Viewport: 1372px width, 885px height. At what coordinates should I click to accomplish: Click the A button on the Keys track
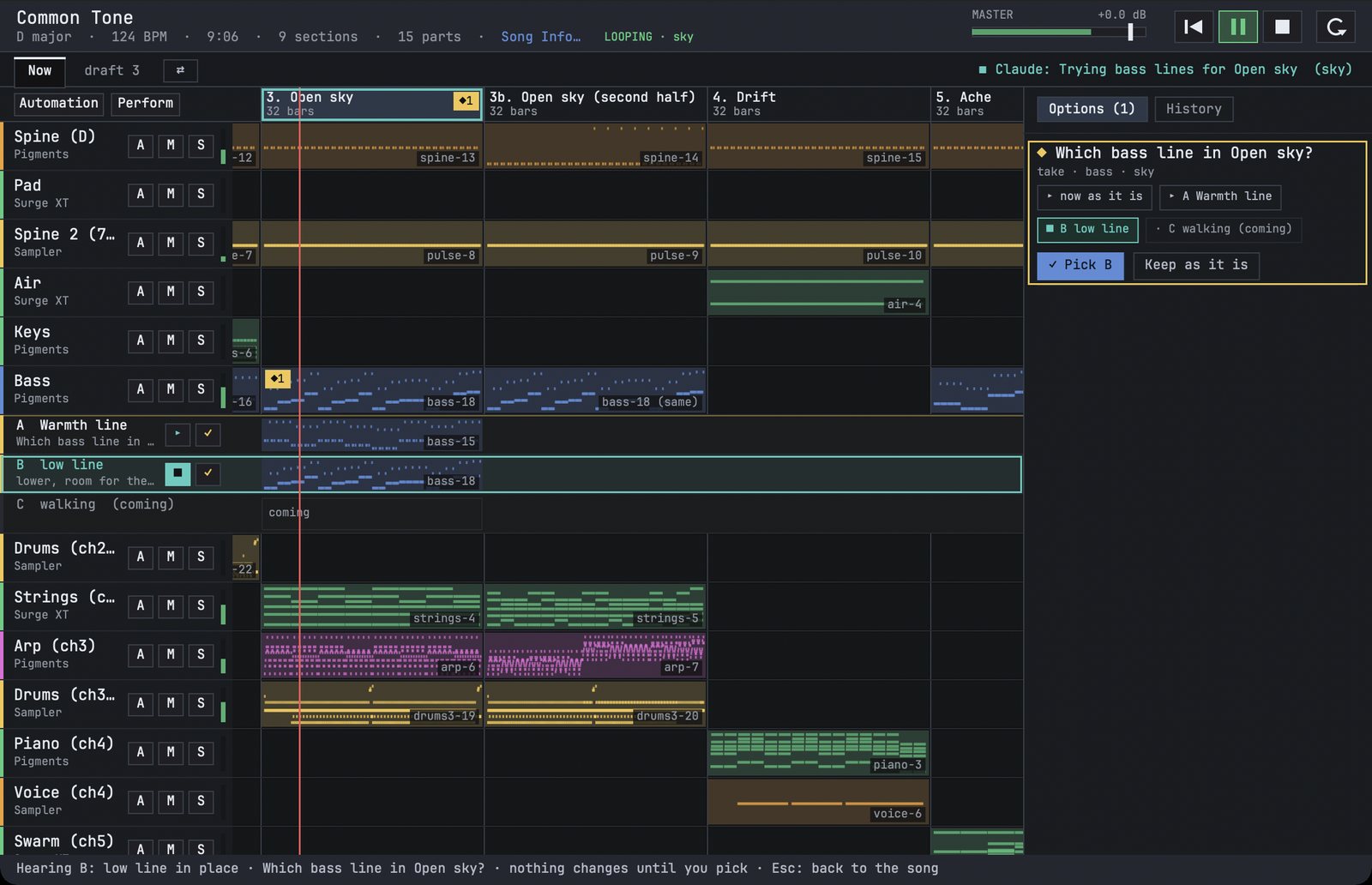[x=141, y=340]
